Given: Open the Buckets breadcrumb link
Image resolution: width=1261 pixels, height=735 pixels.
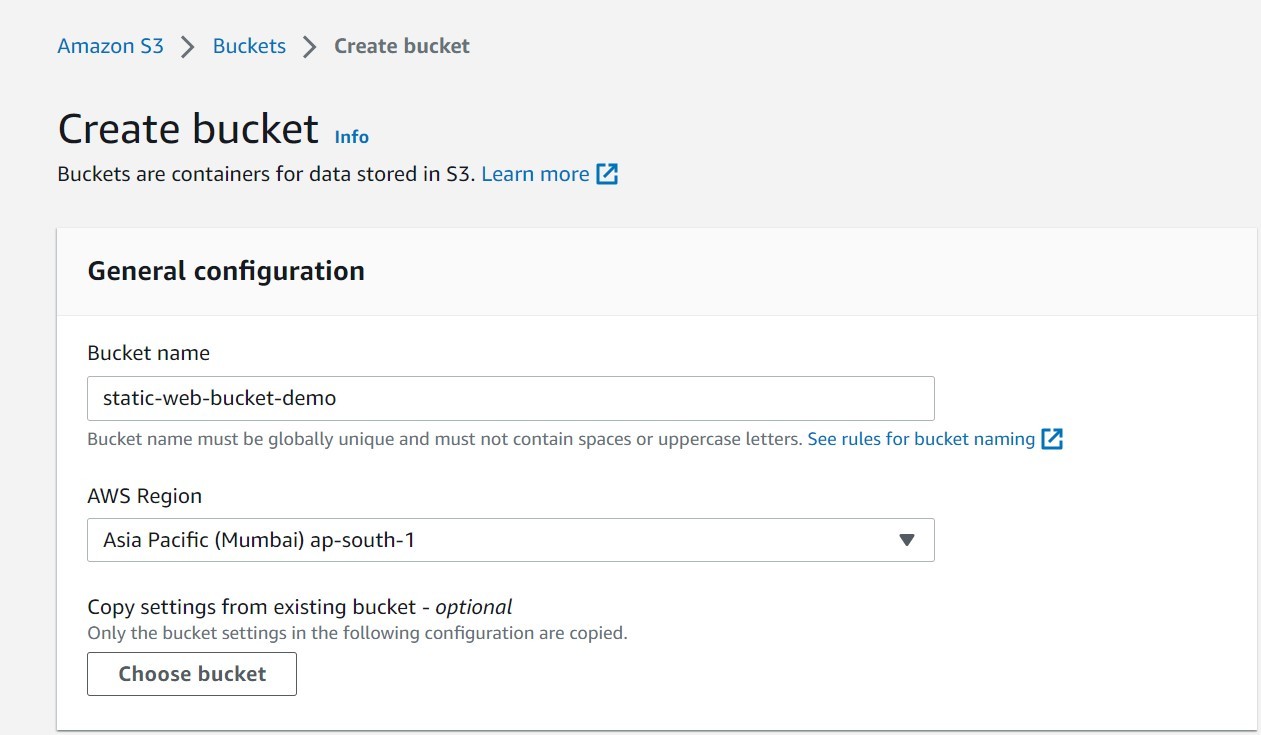Looking at the screenshot, I should [249, 45].
